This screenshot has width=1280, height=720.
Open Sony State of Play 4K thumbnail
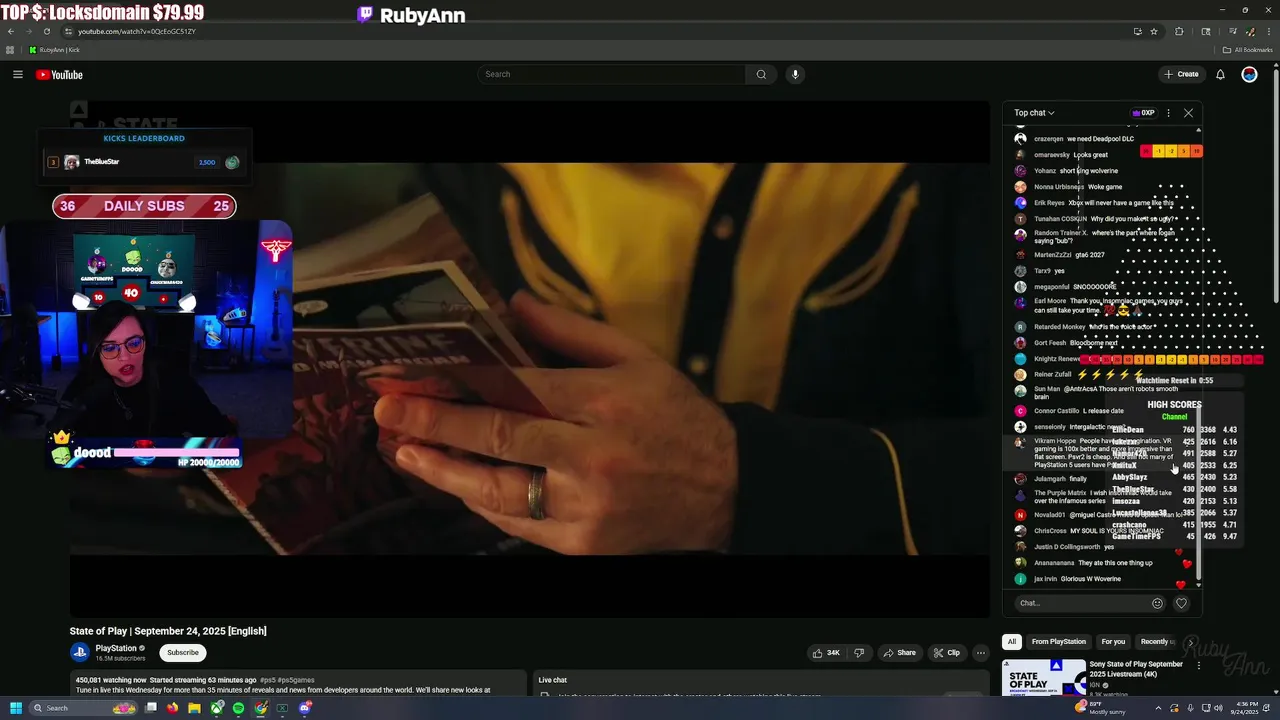click(1044, 677)
